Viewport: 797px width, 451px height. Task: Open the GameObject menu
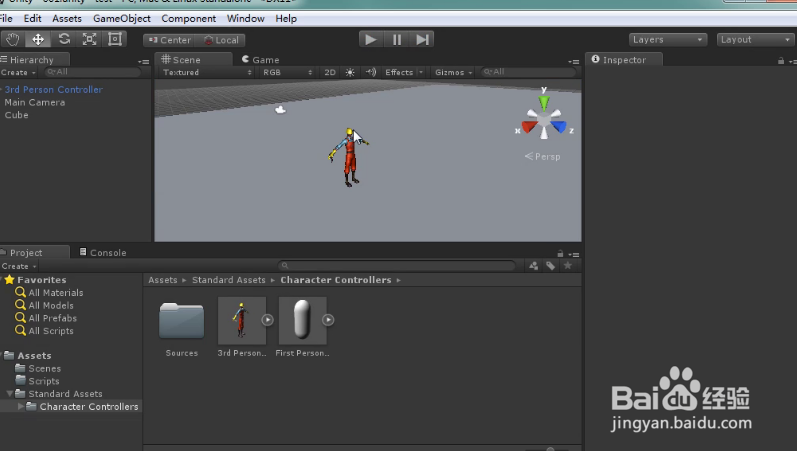(x=122, y=18)
